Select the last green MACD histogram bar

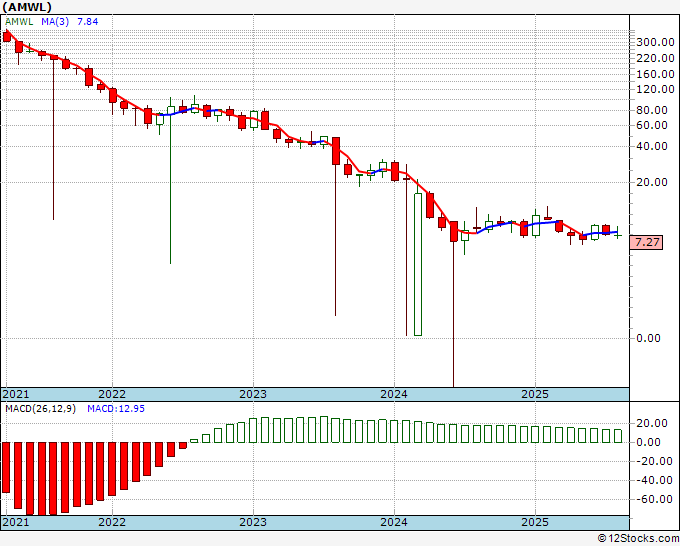(618, 436)
